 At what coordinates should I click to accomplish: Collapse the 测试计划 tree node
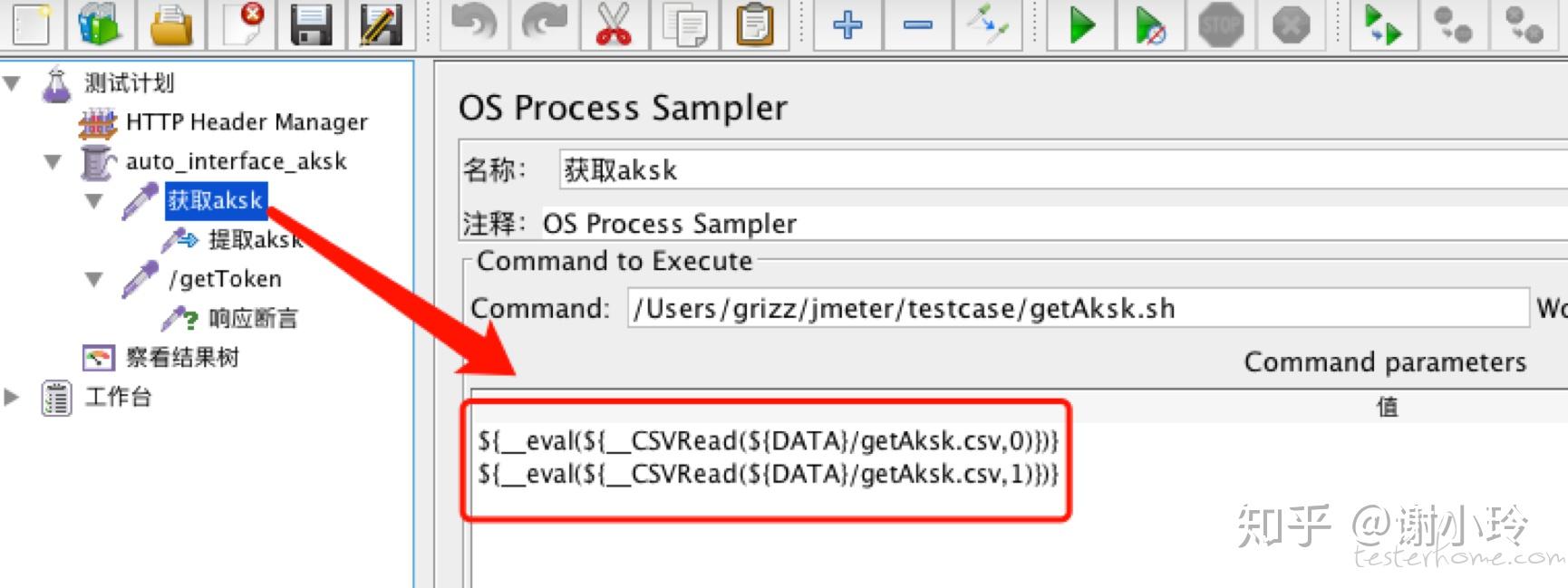[x=13, y=83]
